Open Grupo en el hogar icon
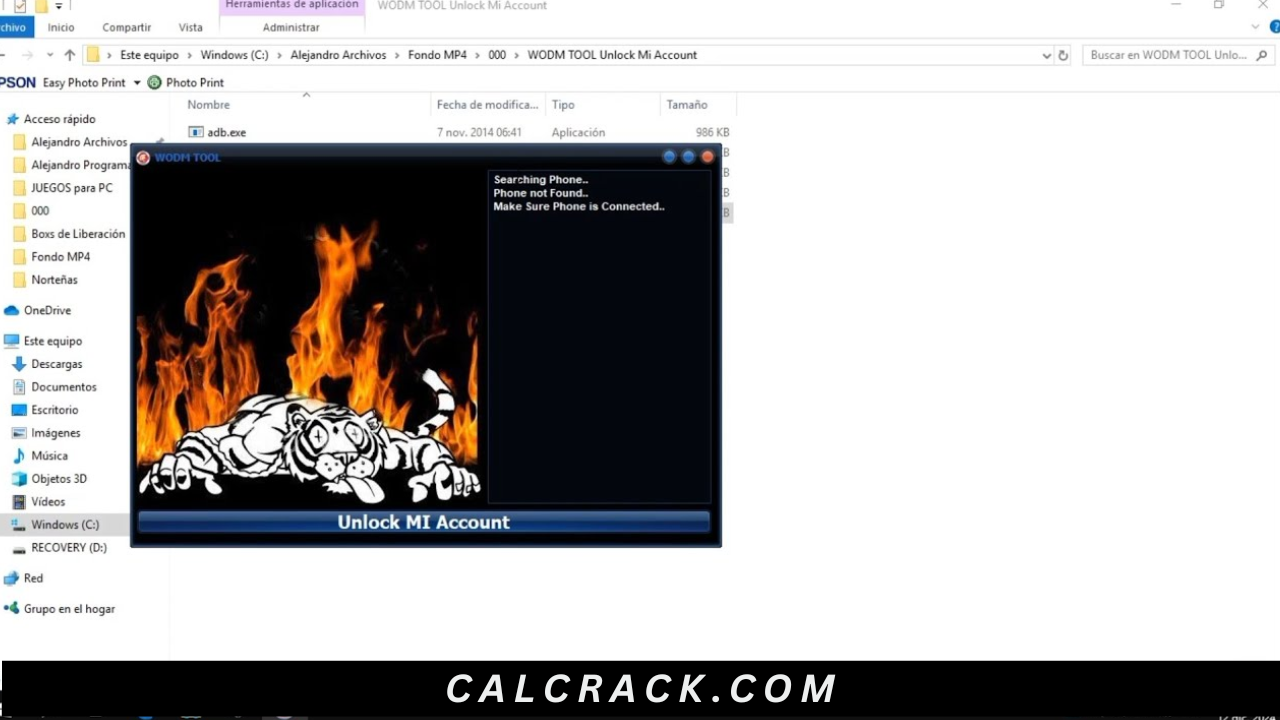Screen dimensions: 1280x720 pyautogui.click(x=12, y=608)
